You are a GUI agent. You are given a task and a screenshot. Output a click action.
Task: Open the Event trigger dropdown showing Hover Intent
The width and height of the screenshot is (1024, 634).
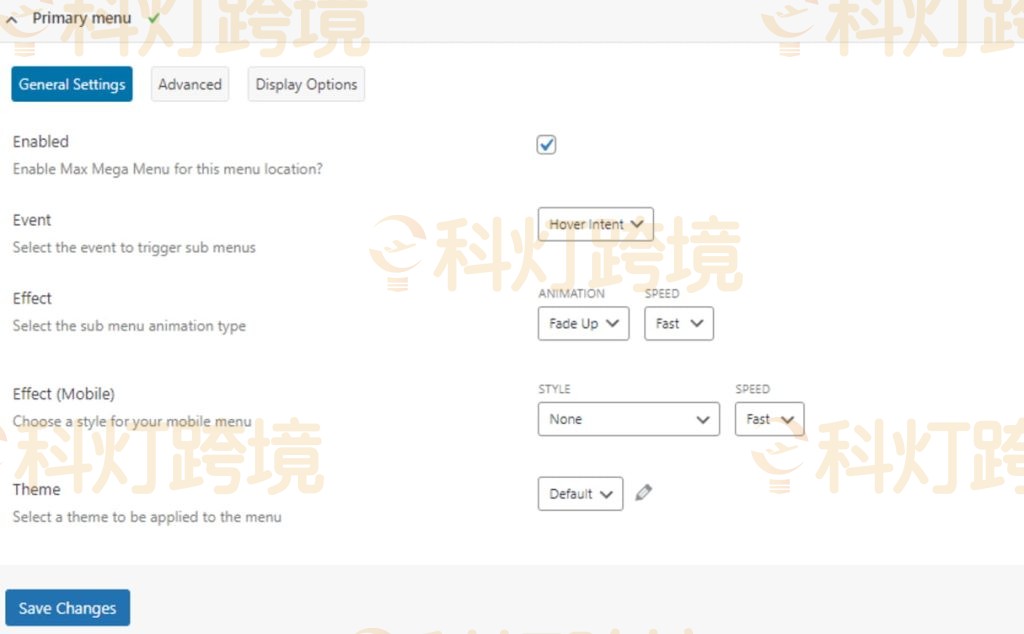tap(595, 224)
